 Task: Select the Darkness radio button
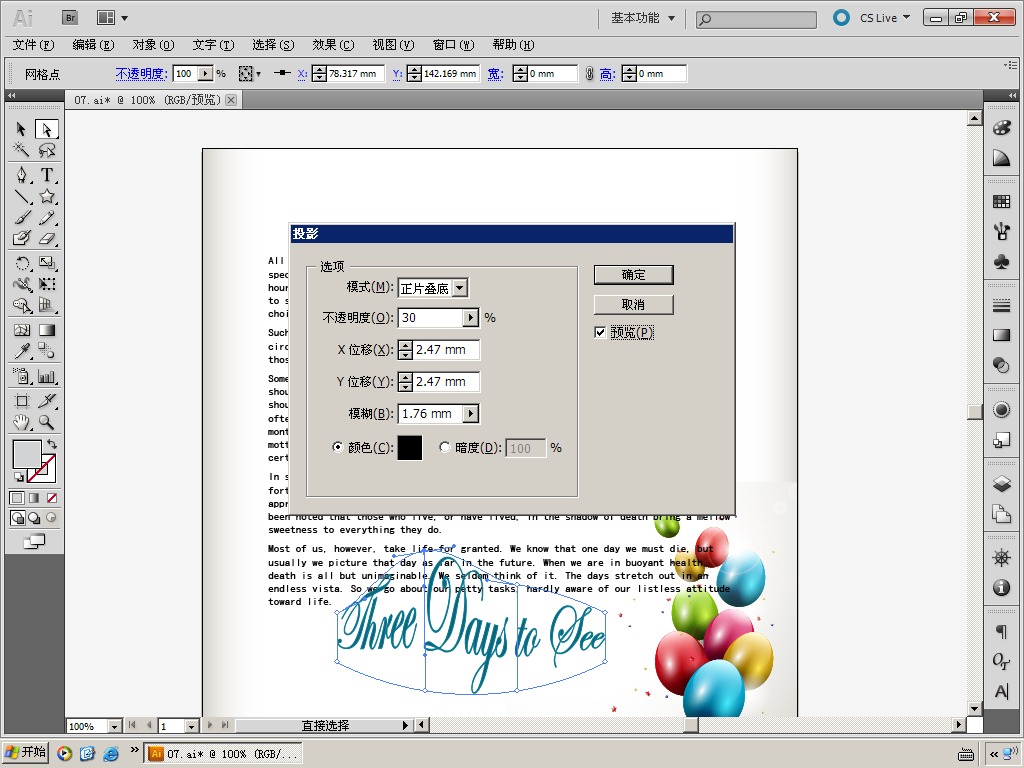pyautogui.click(x=445, y=447)
